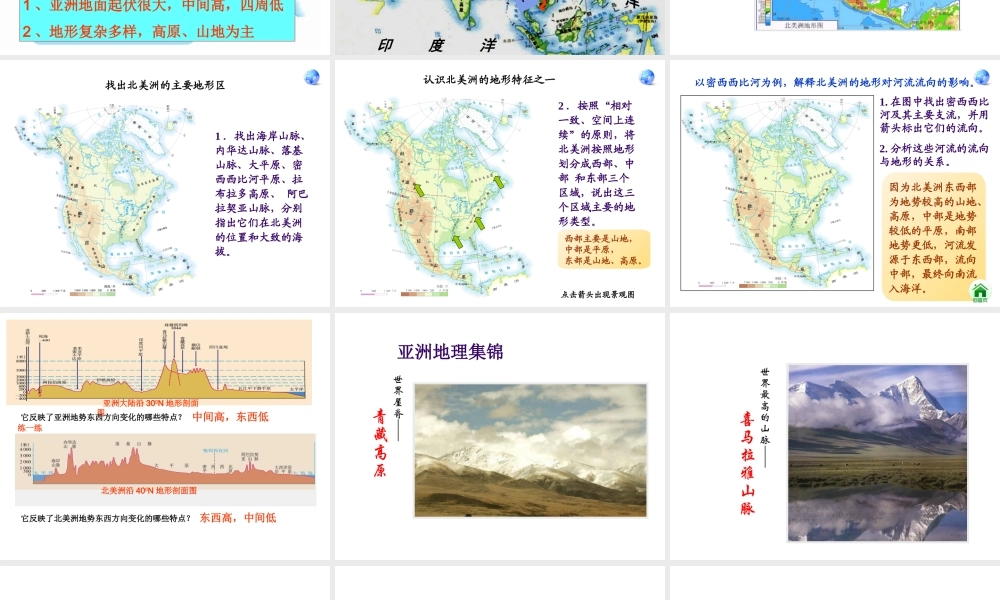Click the red text 喜马拉雅山脉

pos(747,463)
